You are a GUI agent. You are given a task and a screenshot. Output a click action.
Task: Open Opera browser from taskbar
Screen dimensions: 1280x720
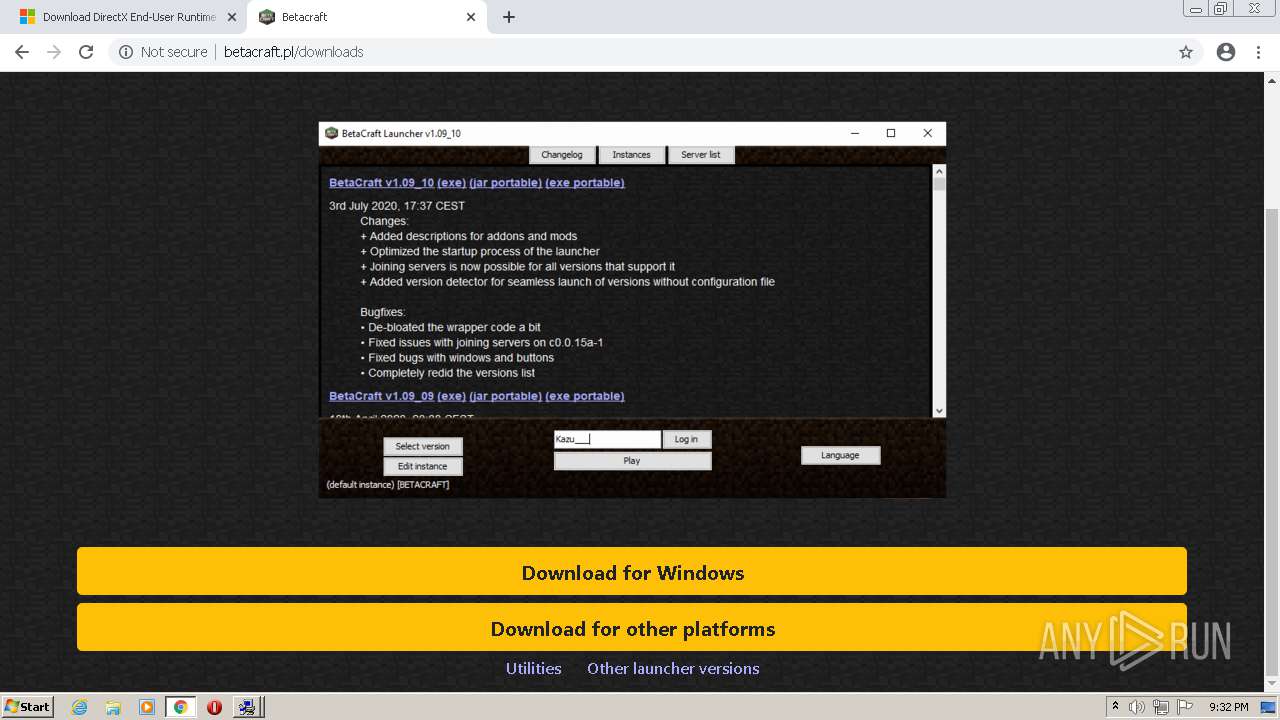[214, 707]
